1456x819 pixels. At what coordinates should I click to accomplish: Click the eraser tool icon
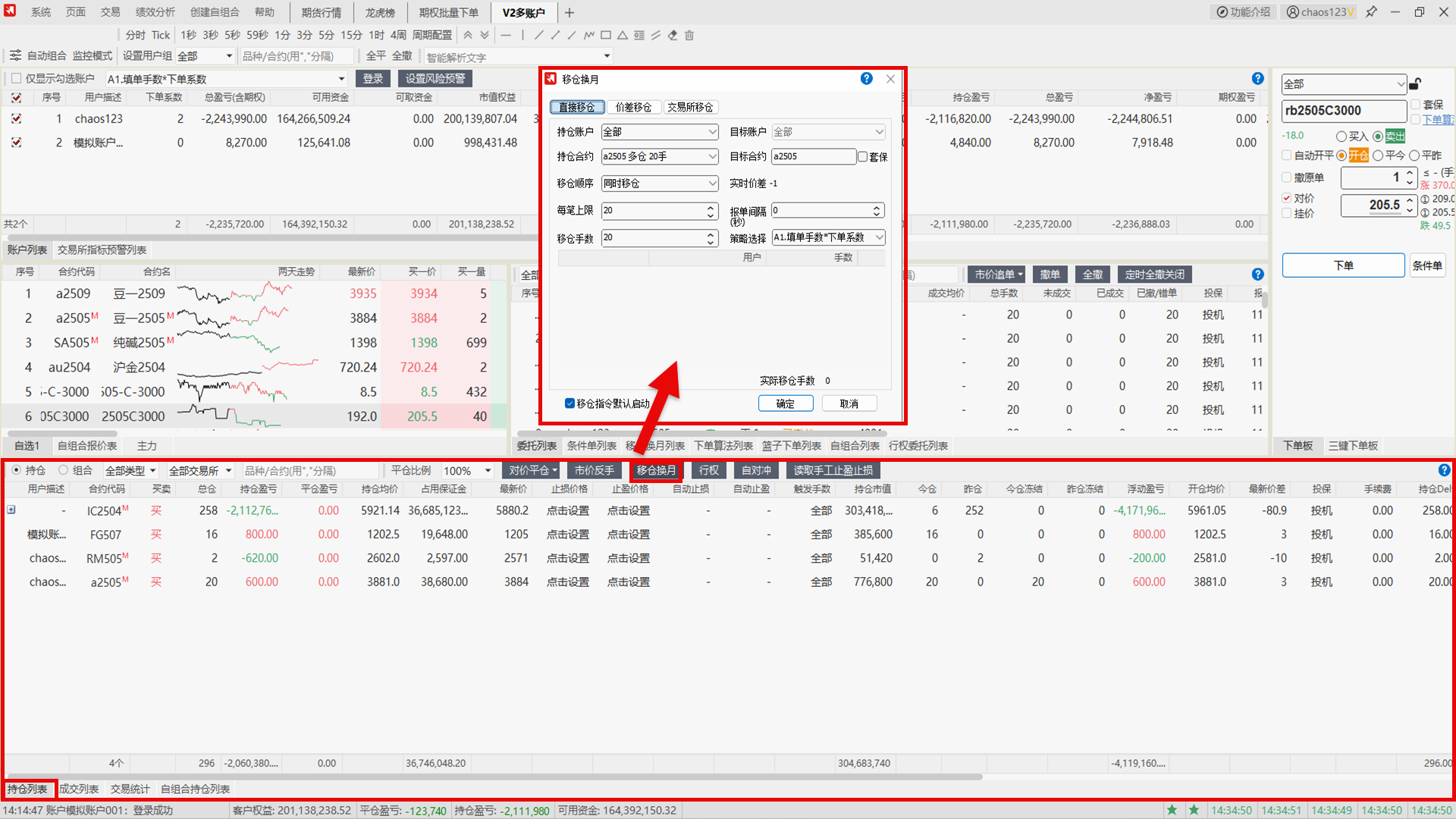tap(673, 35)
